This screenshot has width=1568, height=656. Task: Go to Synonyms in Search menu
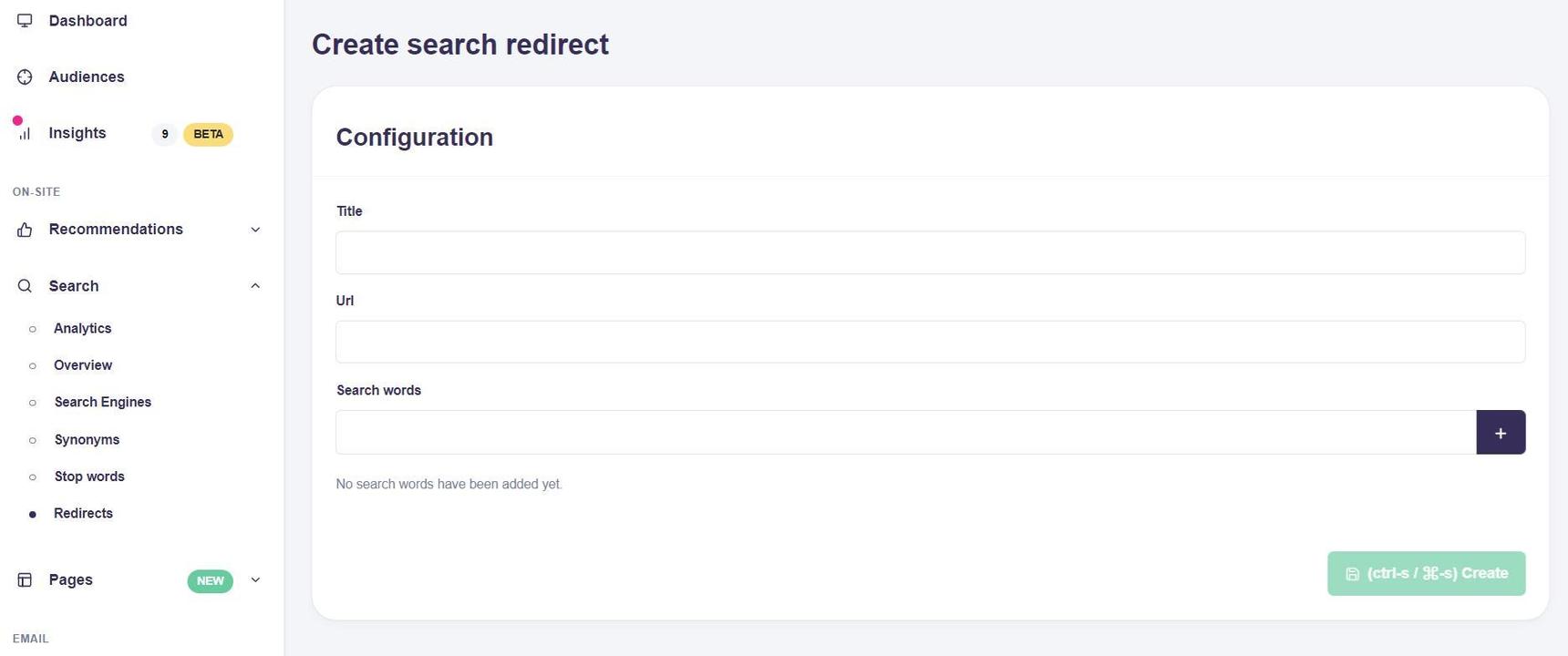point(87,440)
